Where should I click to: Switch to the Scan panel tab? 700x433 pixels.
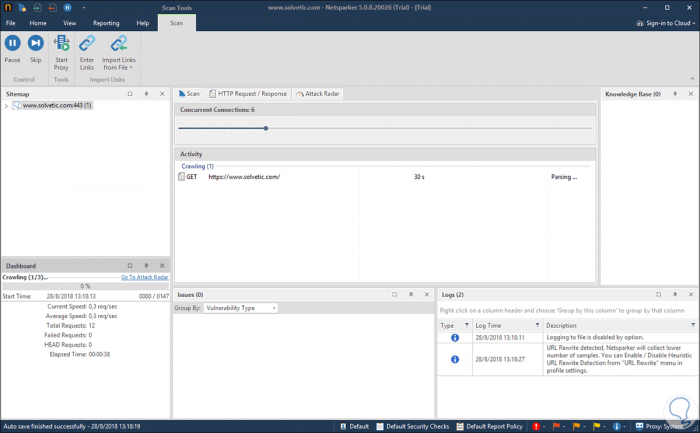pos(189,94)
